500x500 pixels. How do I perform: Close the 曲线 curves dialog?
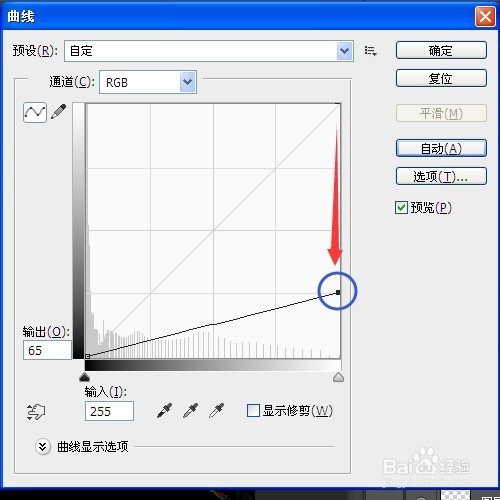click(485, 17)
